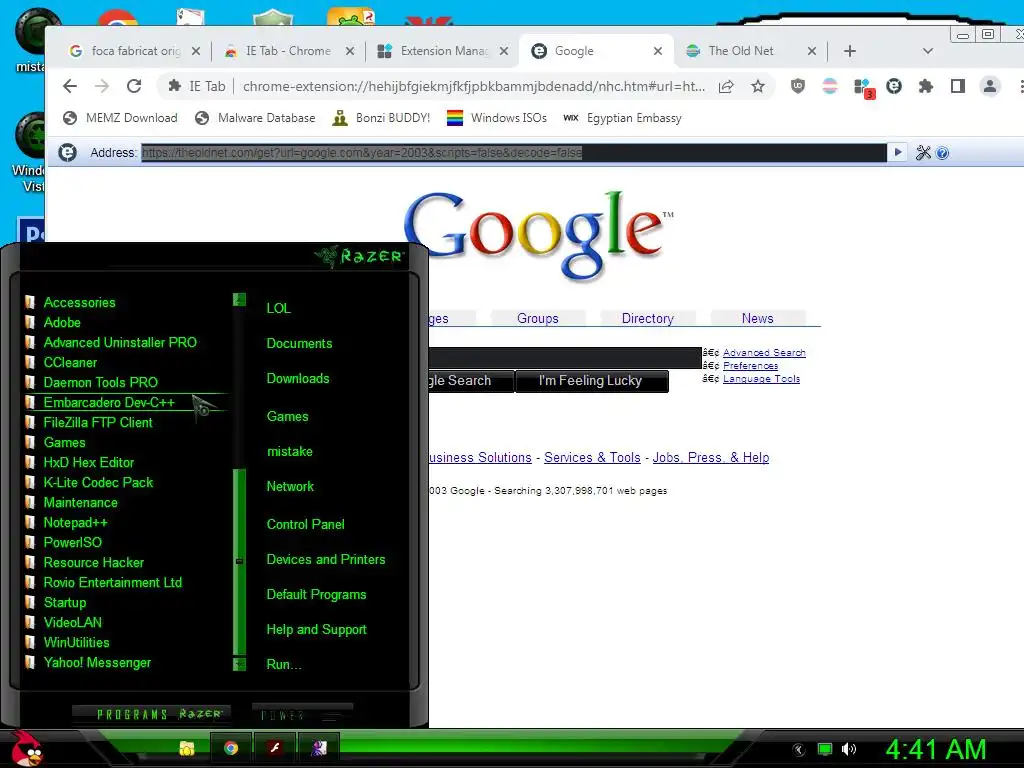Open Help and Support in start menu
1024x768 pixels.
click(x=316, y=630)
